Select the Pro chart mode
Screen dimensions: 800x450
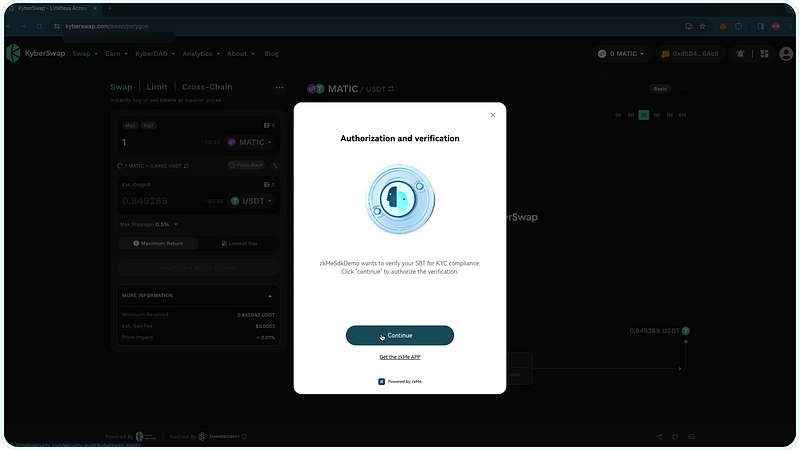tap(680, 89)
